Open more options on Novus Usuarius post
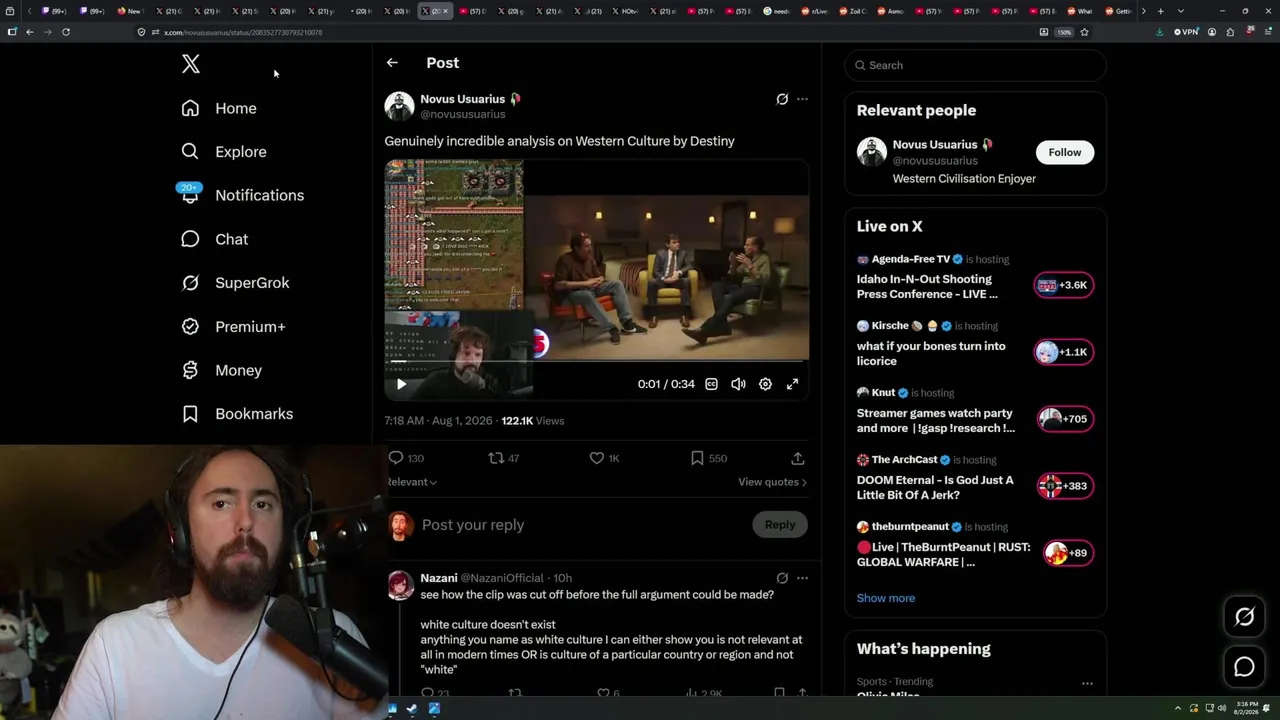This screenshot has width=1280, height=720. 802,99
